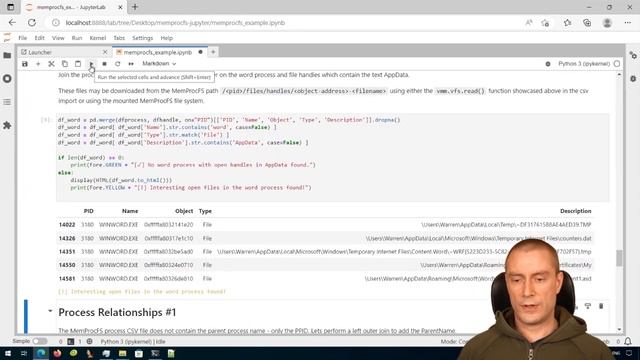Enable debugger via toolbar bug icon
640x360 pixels.
click(548, 64)
